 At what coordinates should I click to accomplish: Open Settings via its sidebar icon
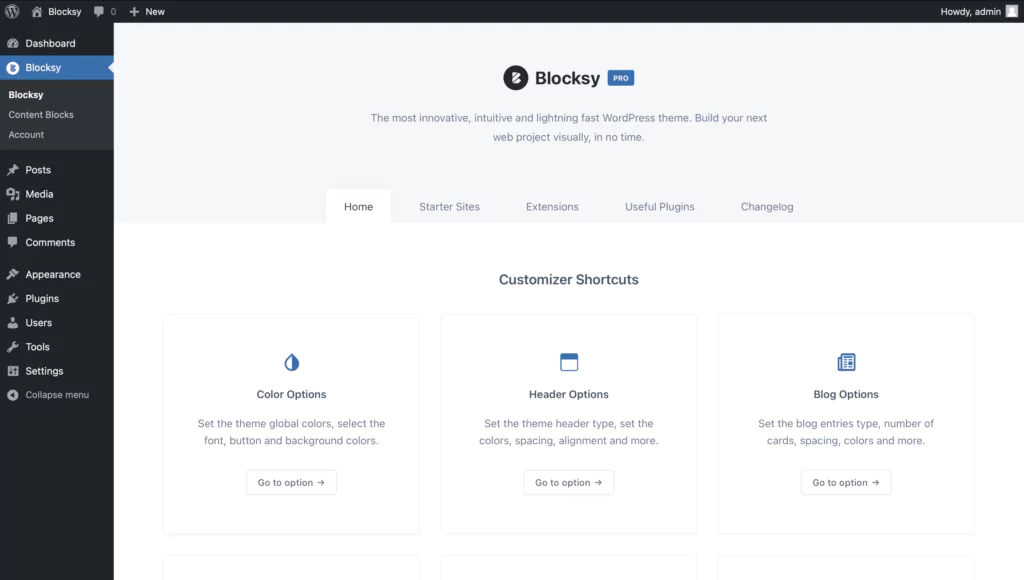14,370
